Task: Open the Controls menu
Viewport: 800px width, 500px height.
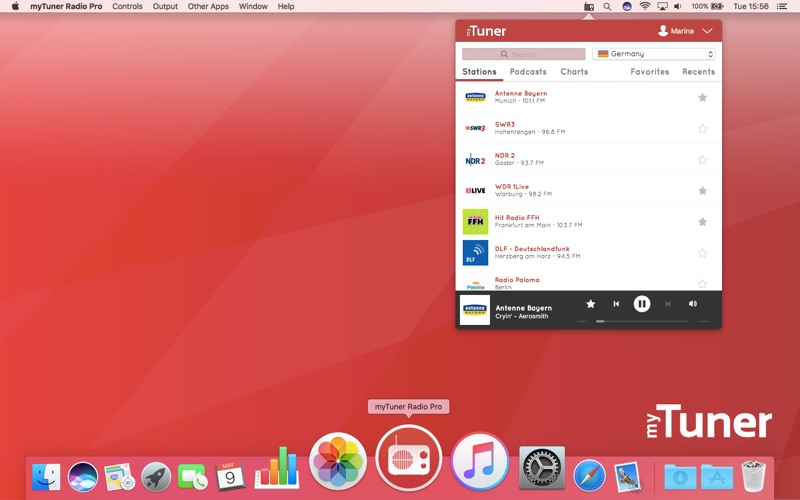Action: click(x=128, y=7)
